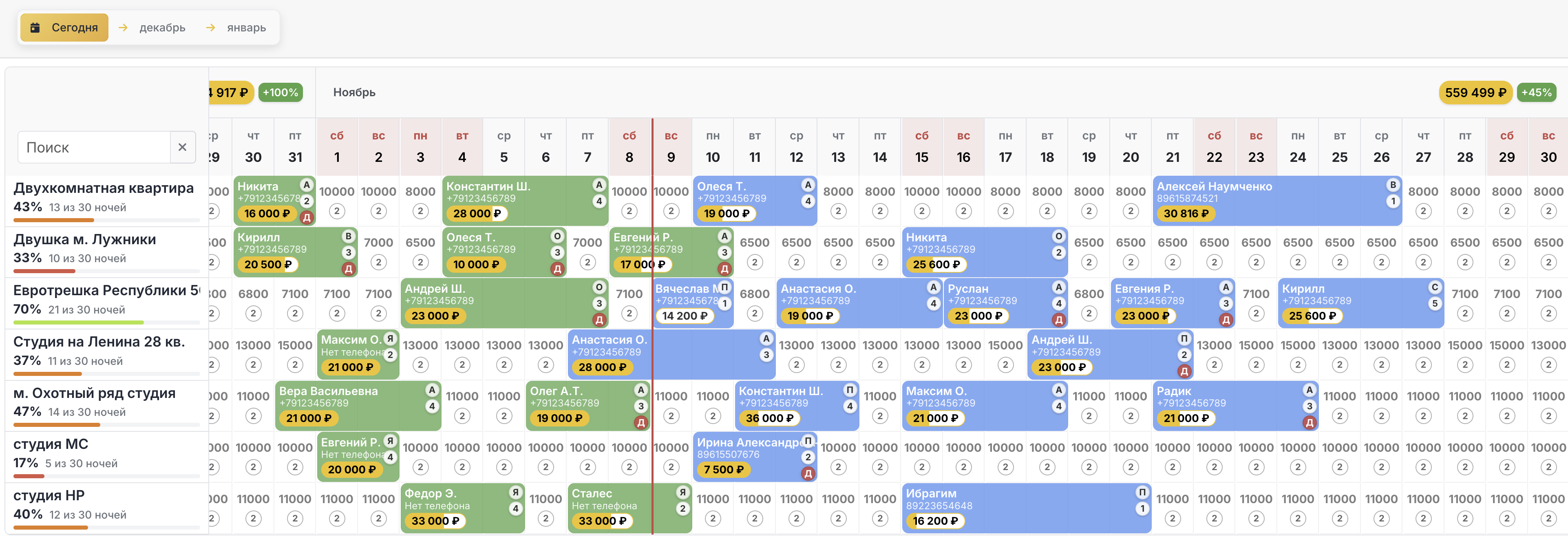This screenshot has height=539, width=1568.
Task: Click О source badge on Андрей Ш. Евротрешка booking
Action: coord(599,287)
